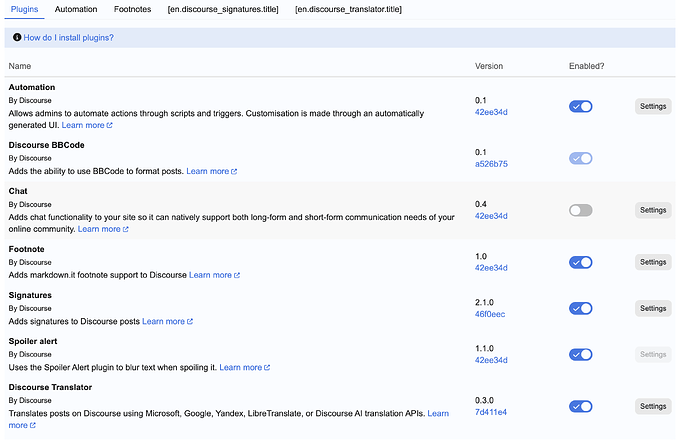690x444 pixels.
Task: Click external-link icon after Automation Learn more
Action: (110, 125)
